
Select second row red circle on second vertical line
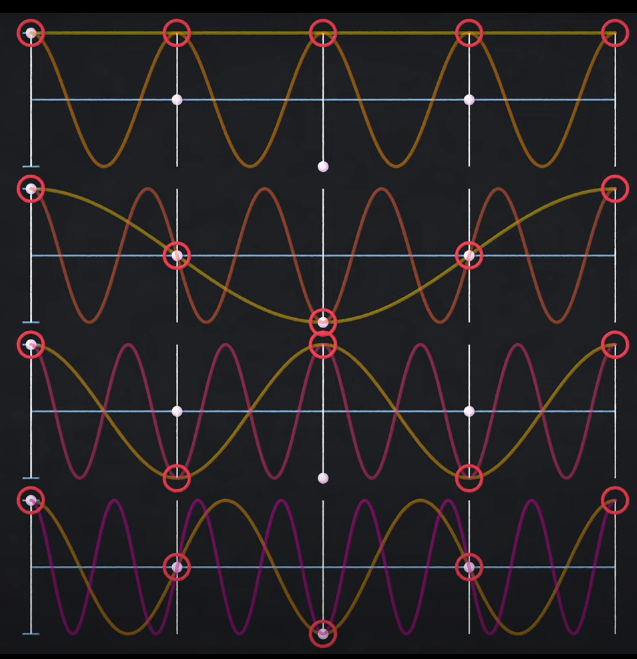(177, 255)
